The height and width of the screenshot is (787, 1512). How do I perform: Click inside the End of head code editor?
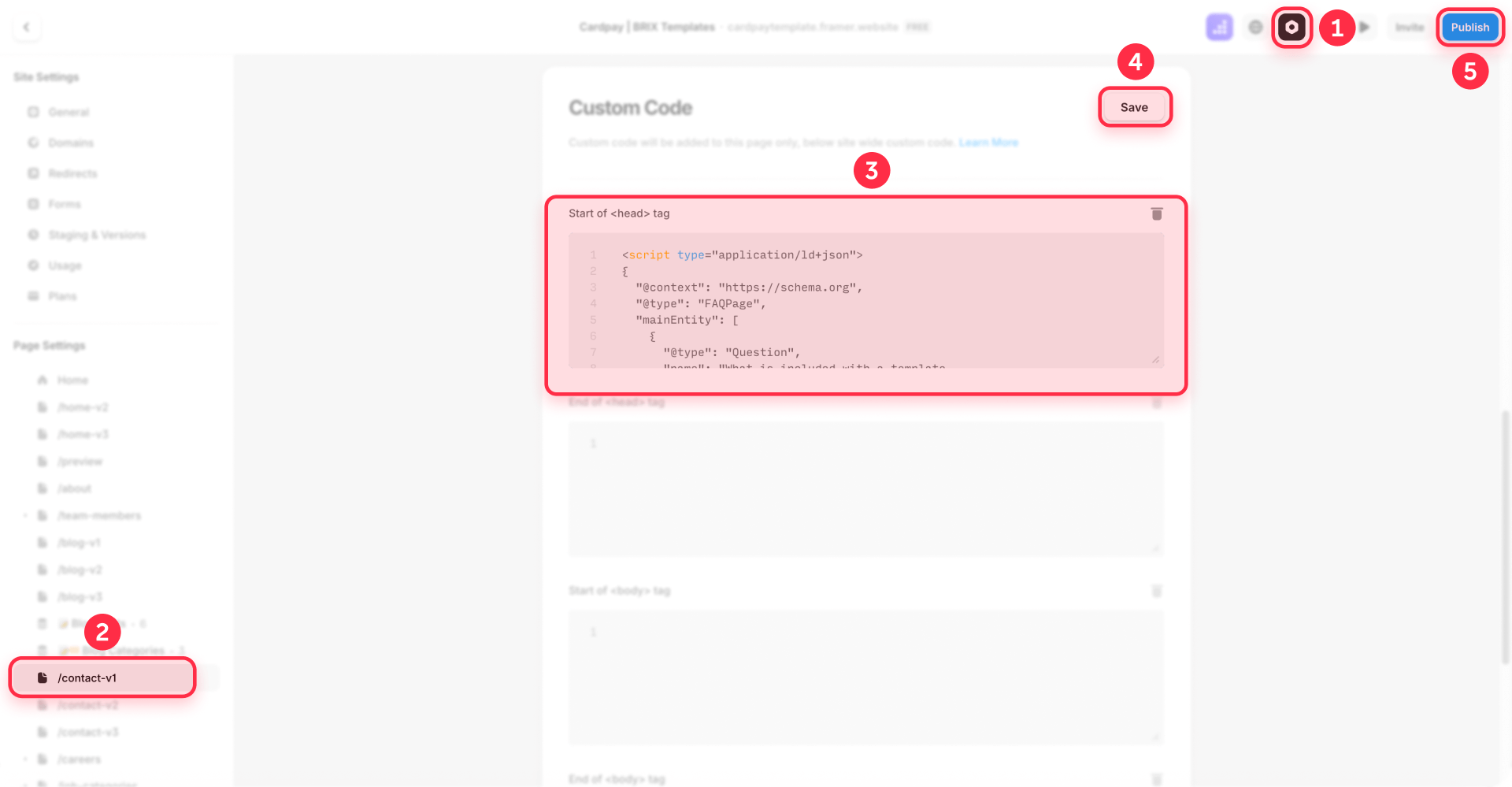(x=866, y=488)
